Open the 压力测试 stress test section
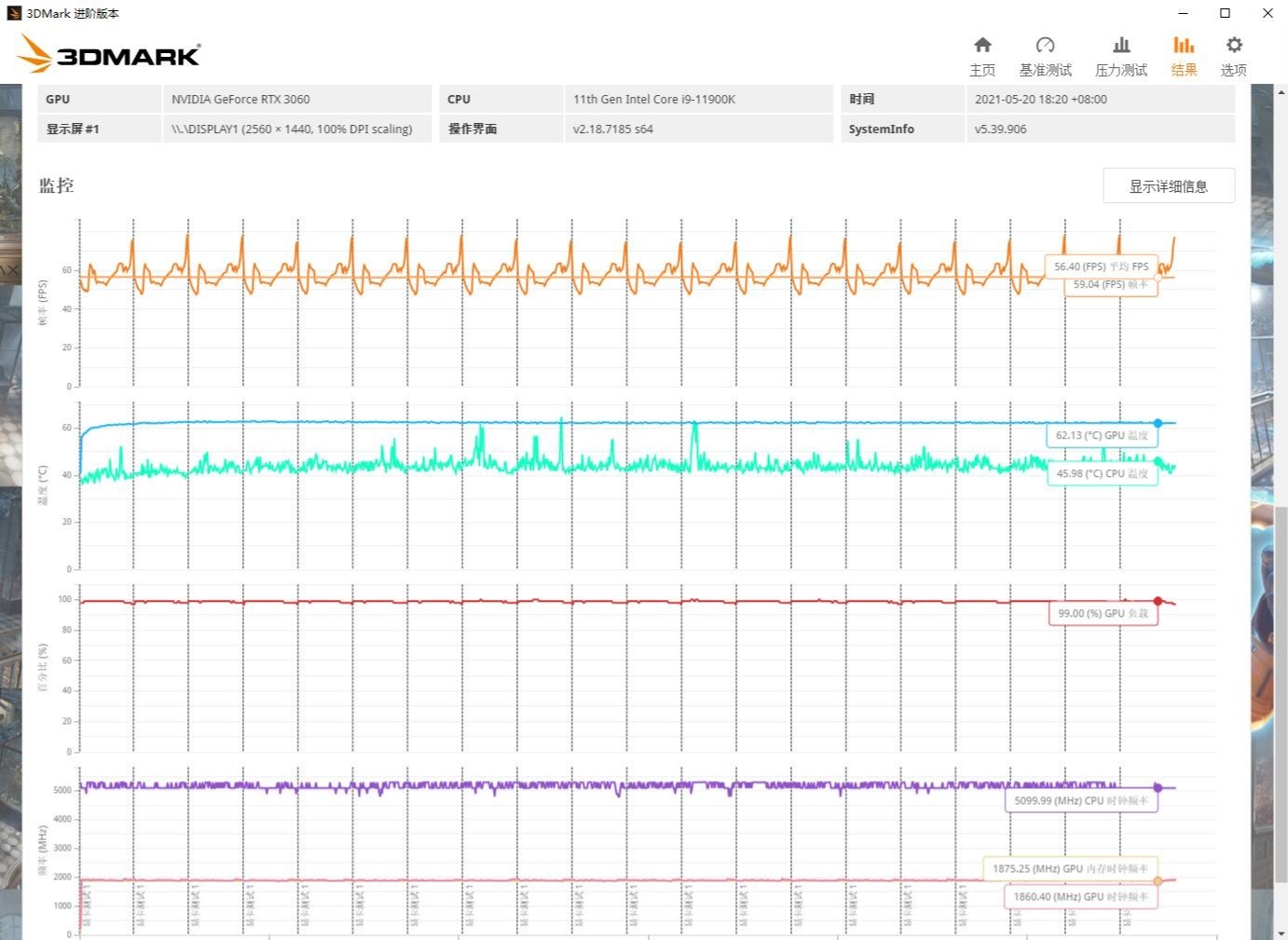Screen dimensions: 1288x940 click(1120, 54)
